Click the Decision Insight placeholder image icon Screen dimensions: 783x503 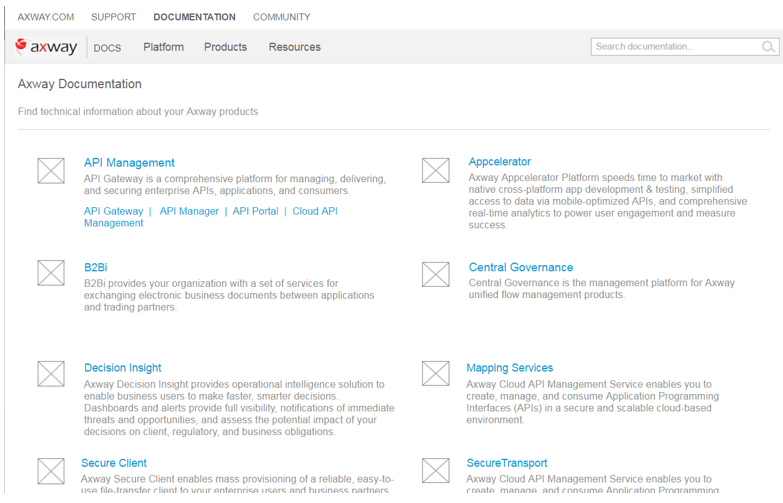51,374
